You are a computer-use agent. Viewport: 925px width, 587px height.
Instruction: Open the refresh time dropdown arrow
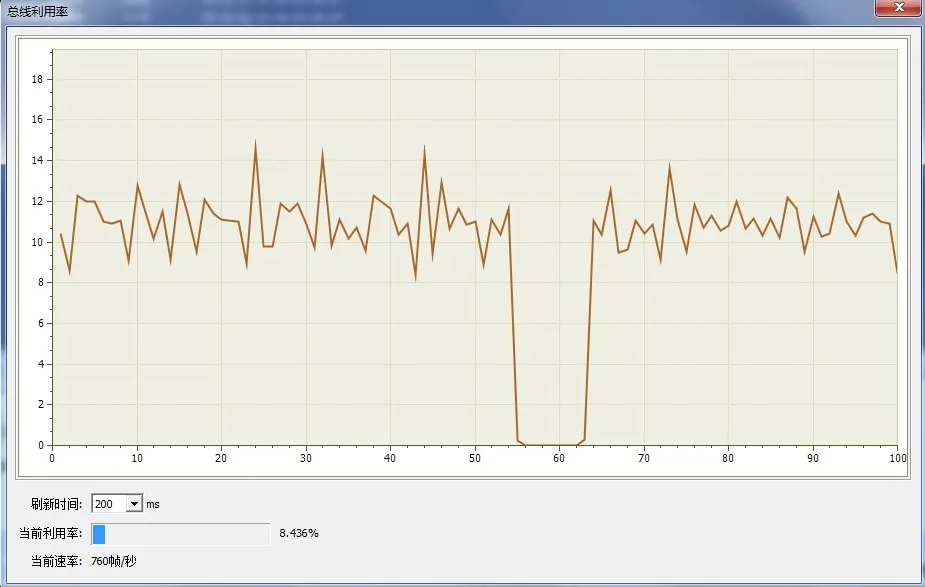click(135, 504)
